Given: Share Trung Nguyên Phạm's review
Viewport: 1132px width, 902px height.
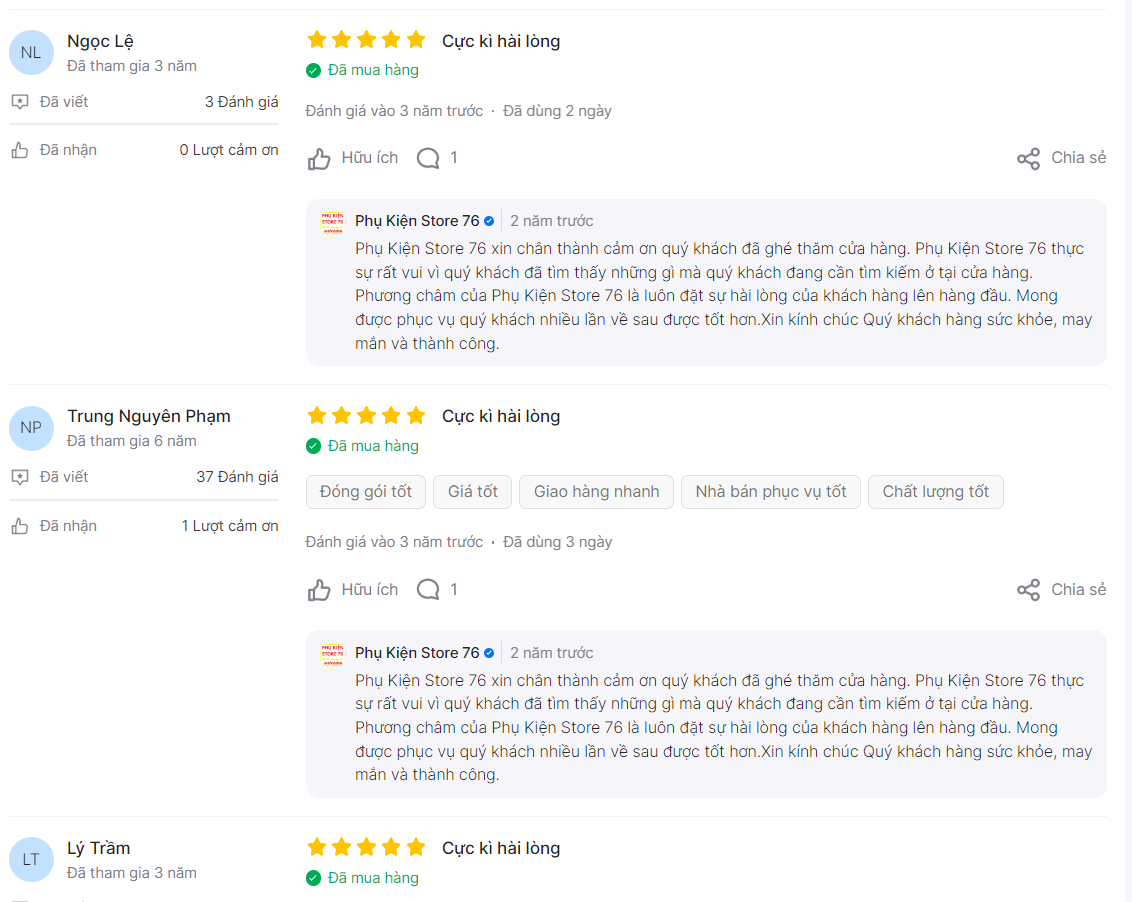Looking at the screenshot, I should 1061,590.
